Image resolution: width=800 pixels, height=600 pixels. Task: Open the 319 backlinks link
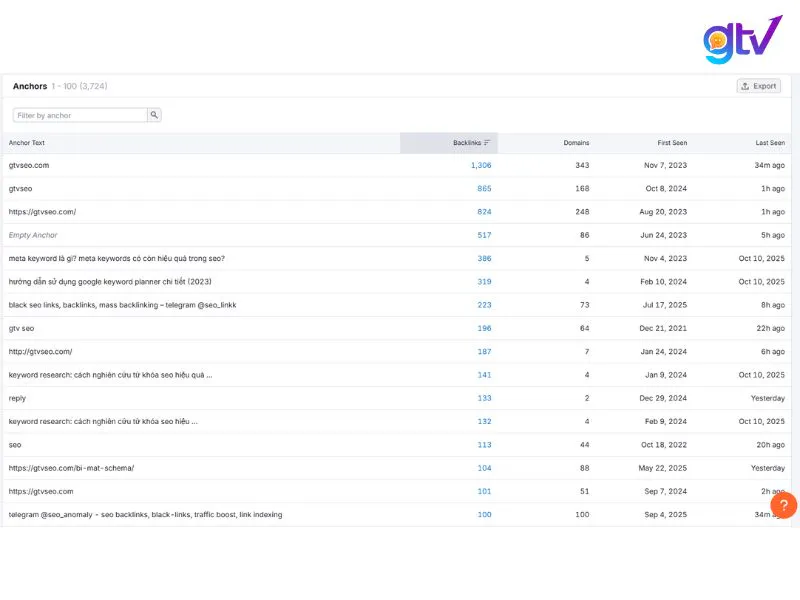[x=484, y=282]
